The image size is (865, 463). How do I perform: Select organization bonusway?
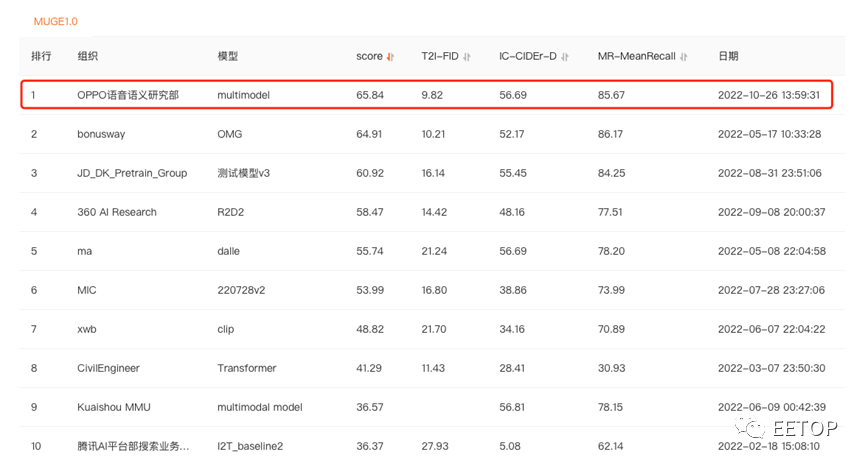click(x=101, y=134)
